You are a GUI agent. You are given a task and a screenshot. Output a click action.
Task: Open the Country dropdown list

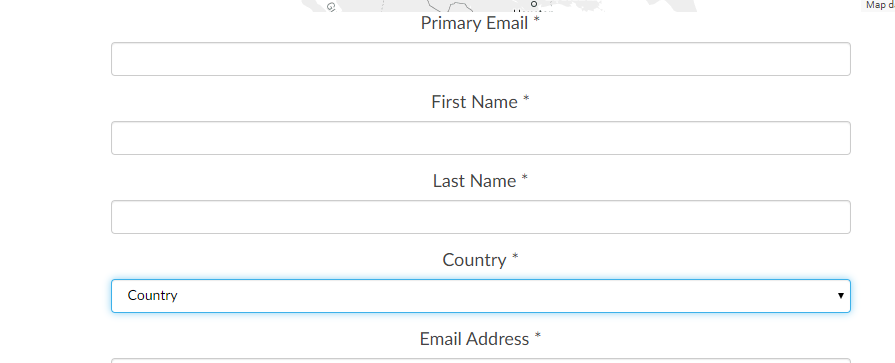coord(481,296)
